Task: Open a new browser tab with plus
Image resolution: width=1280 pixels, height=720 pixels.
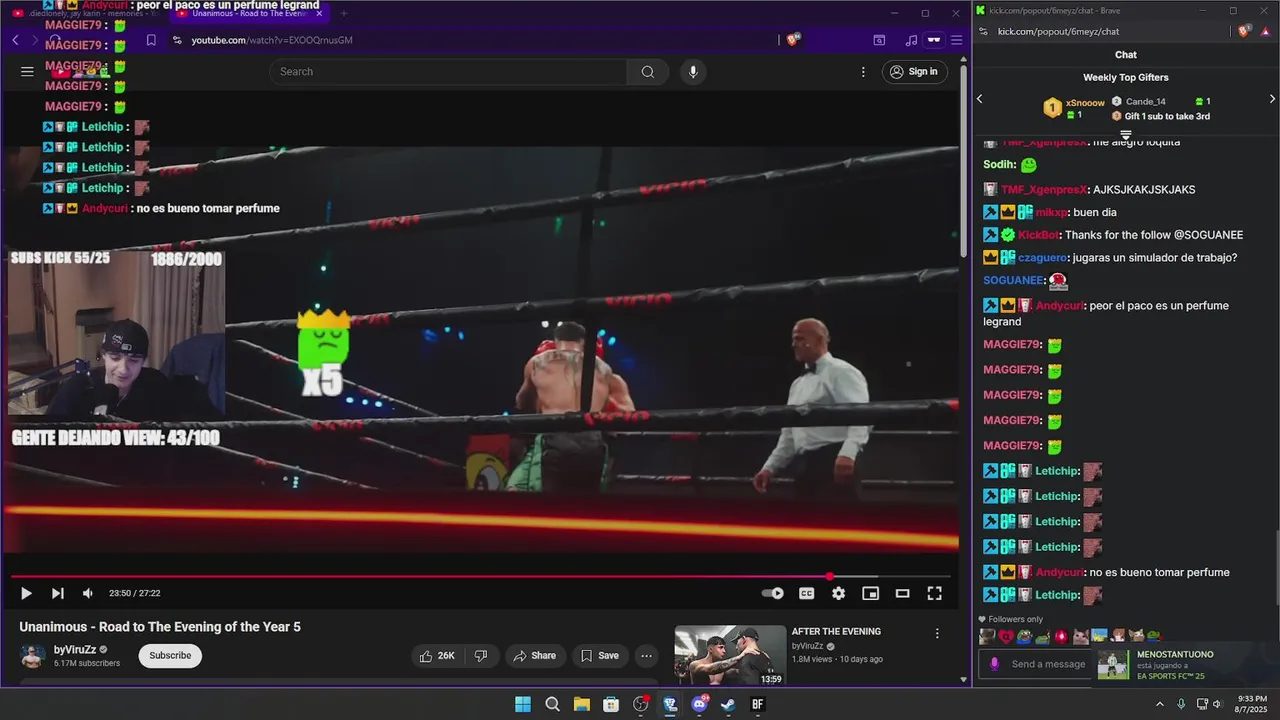Action: pos(343,13)
